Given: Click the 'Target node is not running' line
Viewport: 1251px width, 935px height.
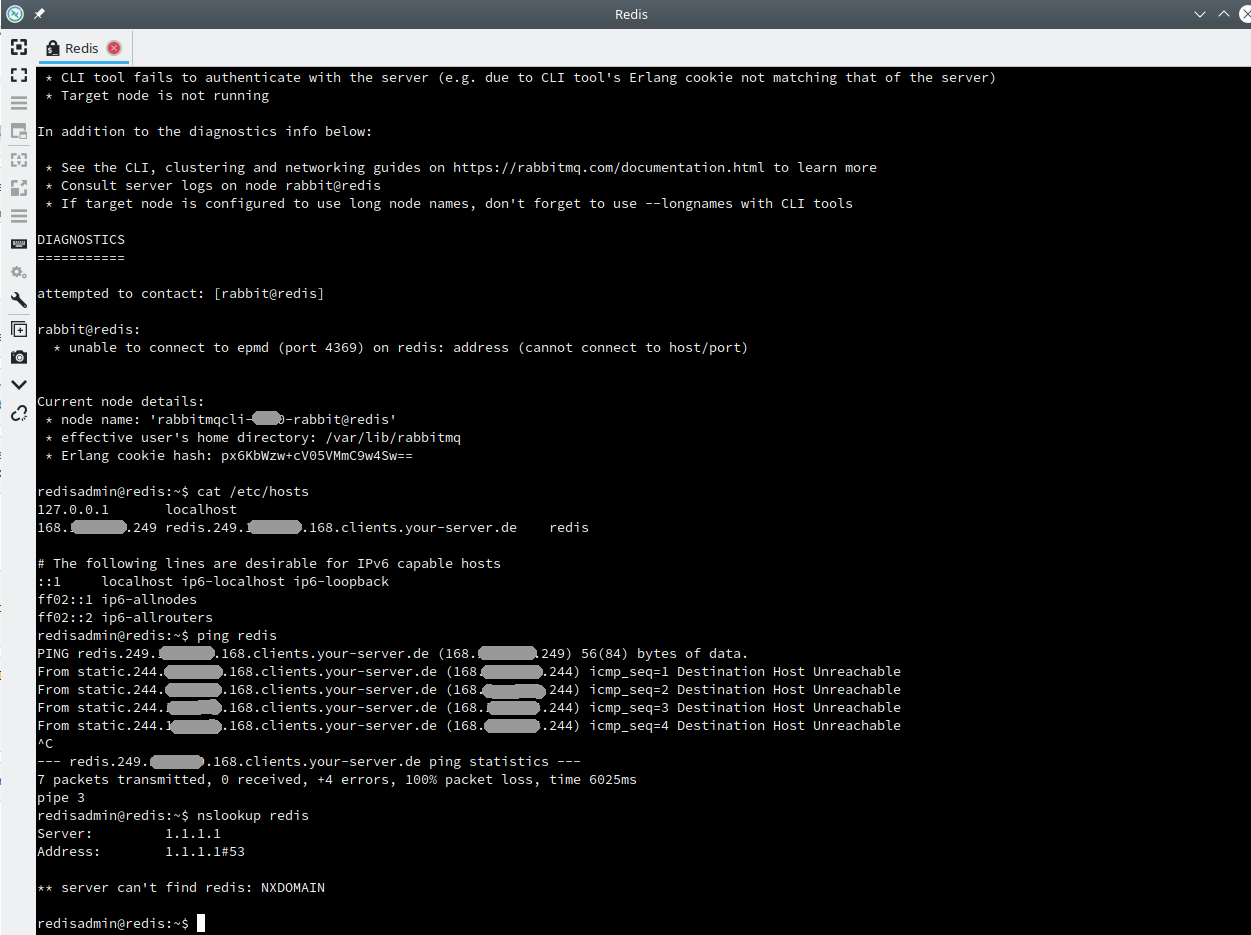Looking at the screenshot, I should 157,96.
